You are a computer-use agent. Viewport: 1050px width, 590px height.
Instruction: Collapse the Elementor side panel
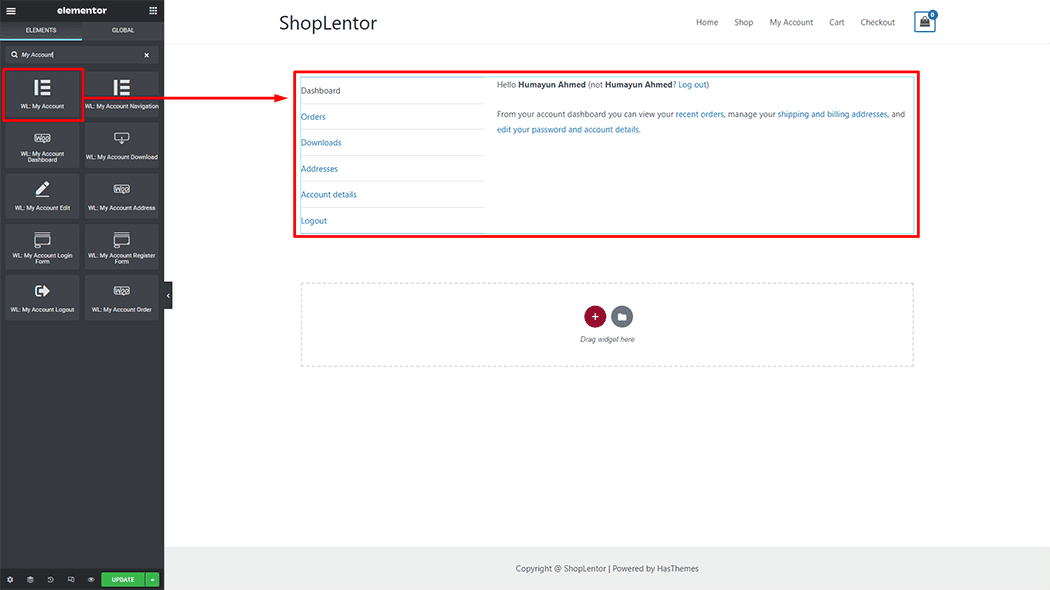(168, 295)
